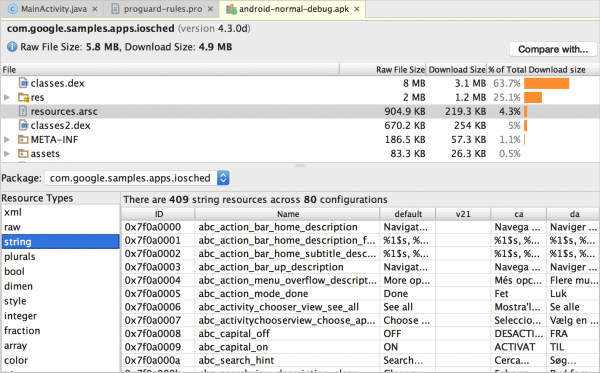Select the abc_capital_off string row

[360, 334]
